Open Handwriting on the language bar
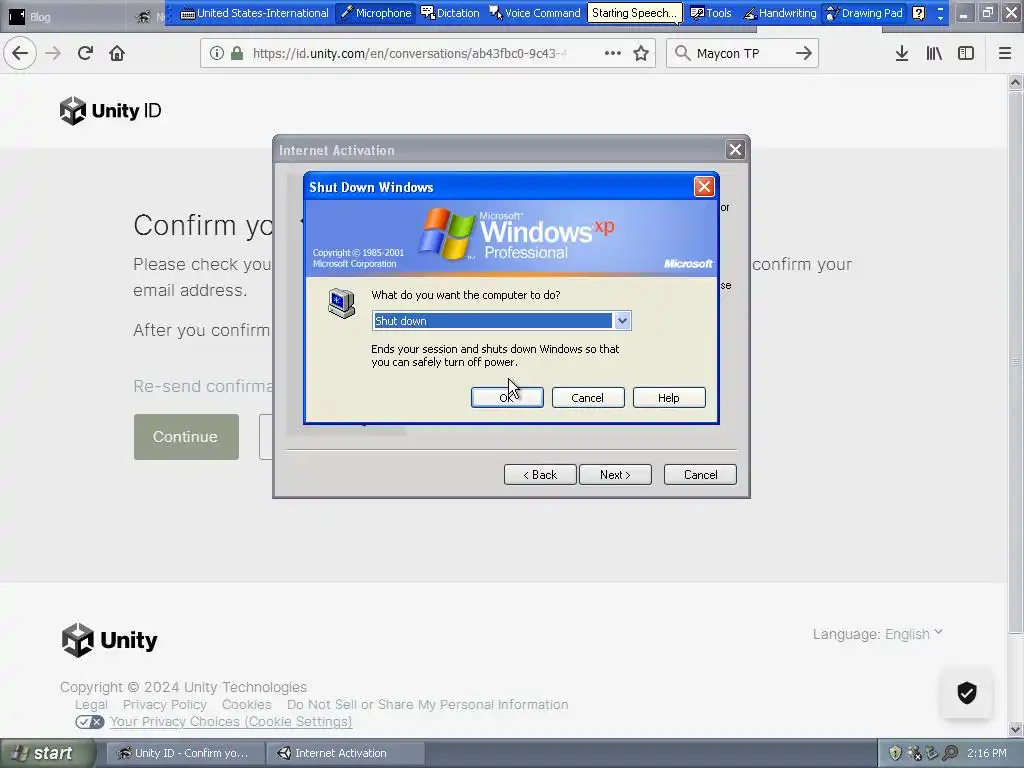Image resolution: width=1024 pixels, height=768 pixels. 780,13
